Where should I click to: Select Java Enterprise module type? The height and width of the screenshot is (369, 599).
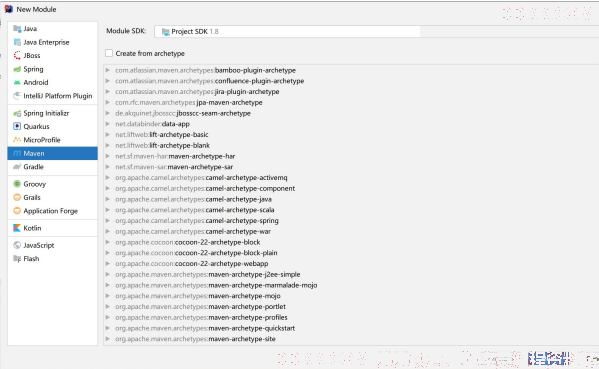click(x=53, y=42)
